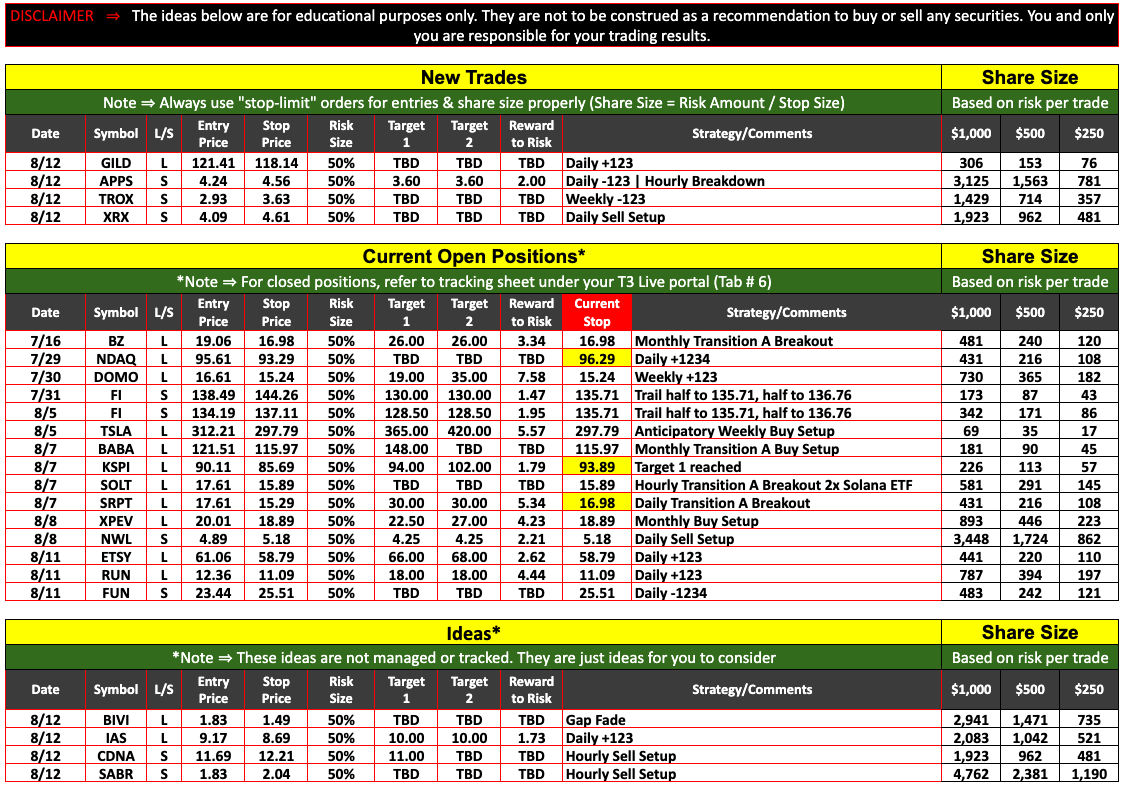Viewport: 1125px width, 799px height.
Task: Click the BABA symbol cell
Action: 116,449
